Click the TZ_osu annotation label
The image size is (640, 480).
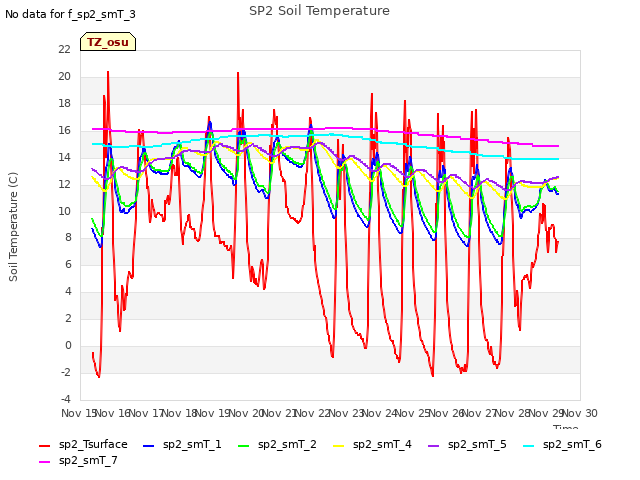(108, 42)
